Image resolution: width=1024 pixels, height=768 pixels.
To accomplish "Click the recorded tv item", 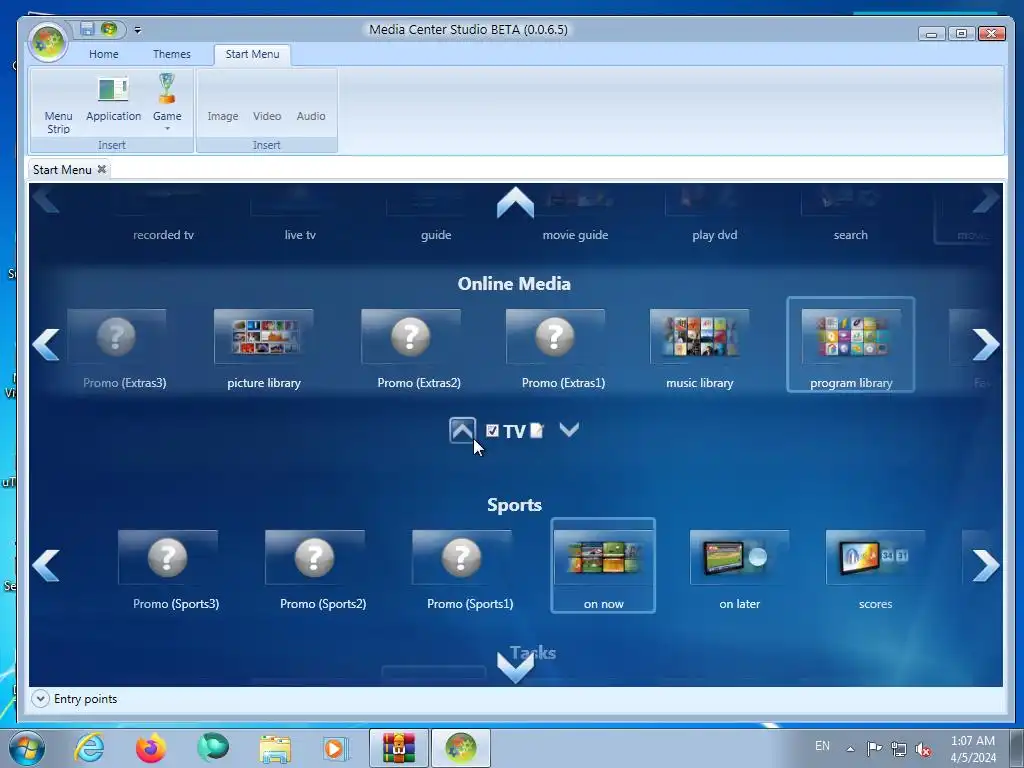I will pos(163,234).
